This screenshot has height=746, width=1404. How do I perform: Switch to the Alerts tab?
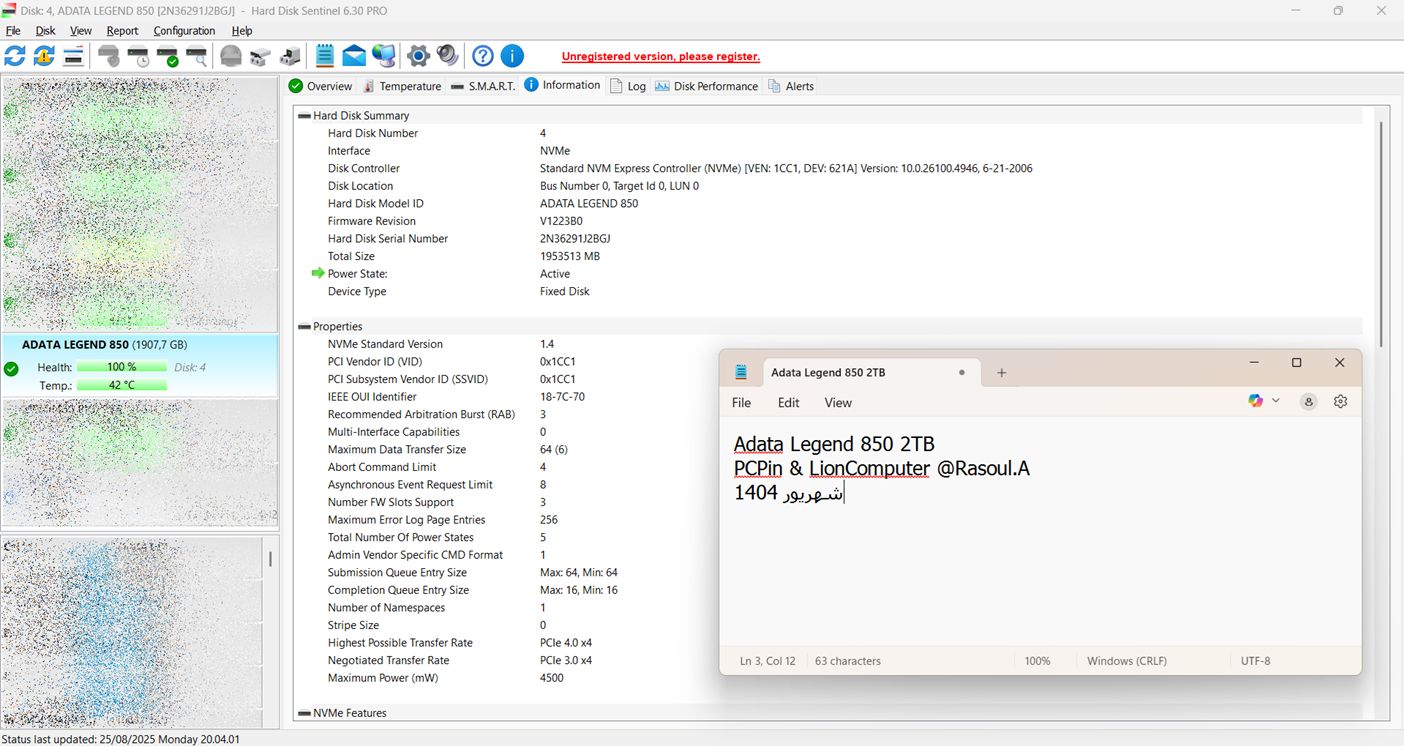(x=791, y=86)
